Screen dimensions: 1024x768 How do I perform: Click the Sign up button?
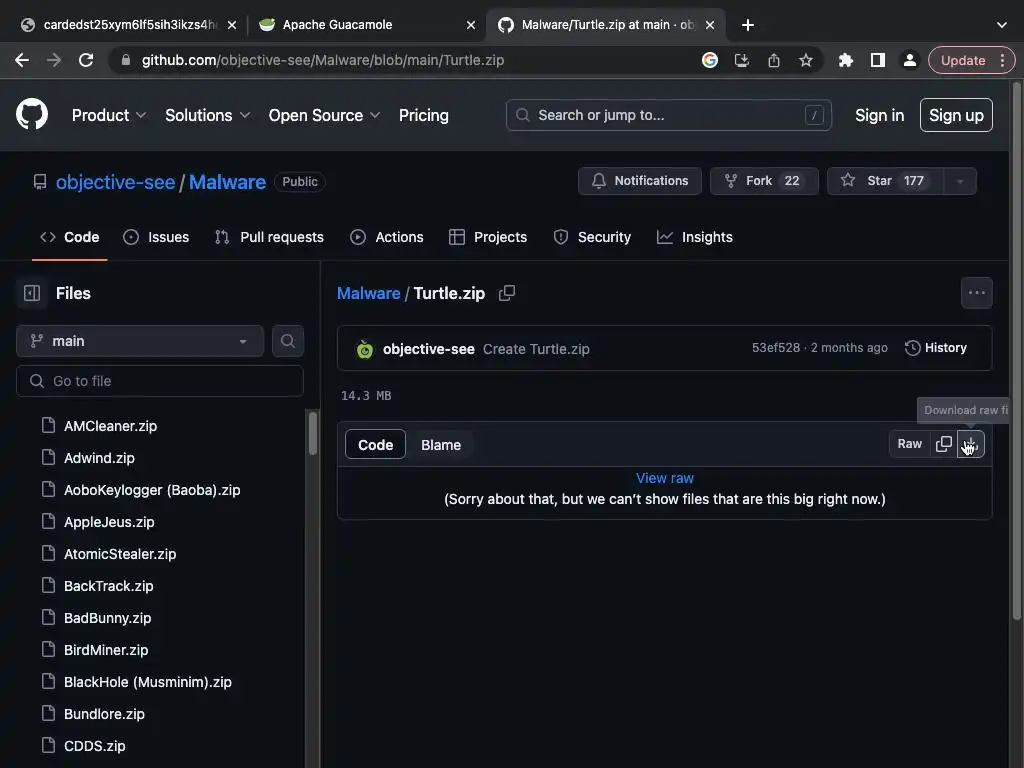tap(956, 115)
